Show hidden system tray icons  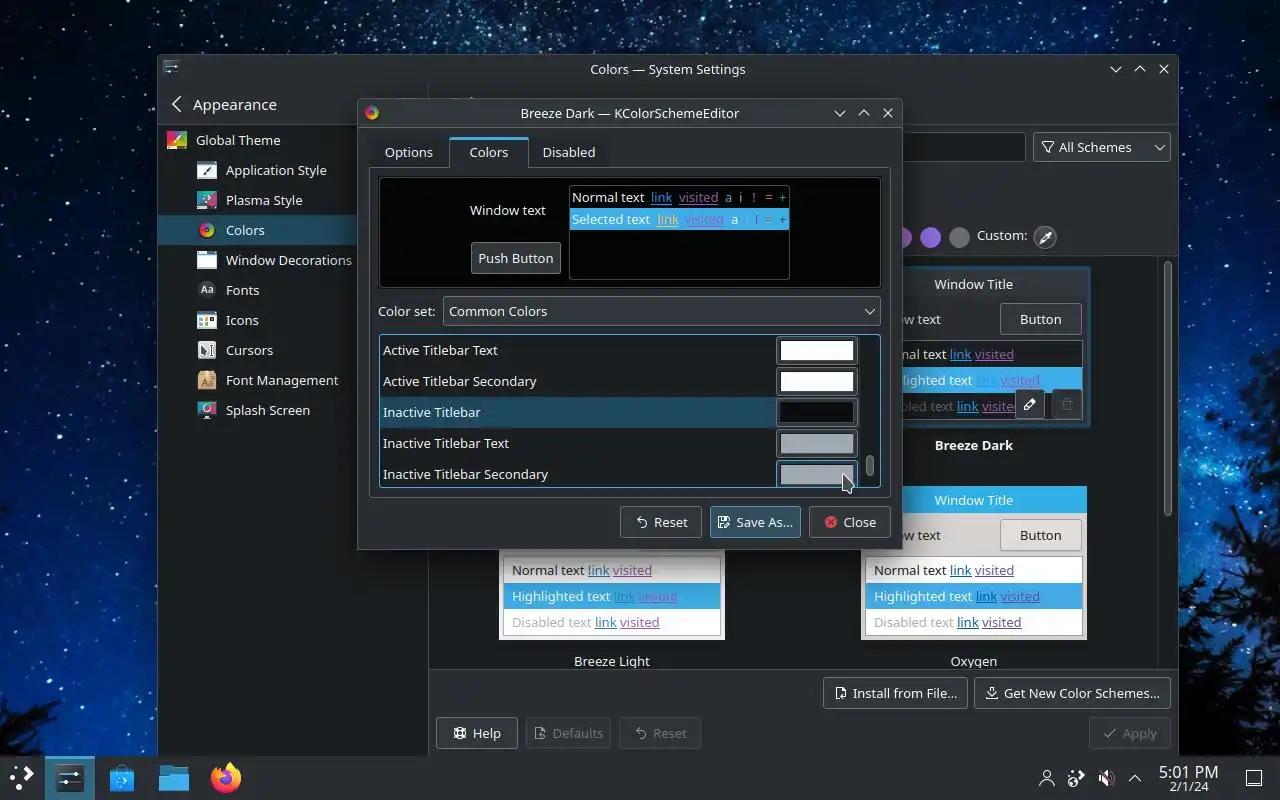1135,778
